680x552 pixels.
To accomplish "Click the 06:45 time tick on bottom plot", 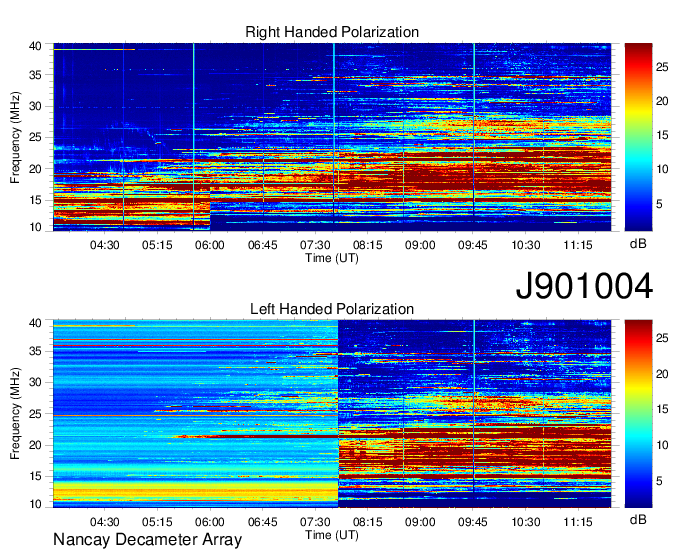I will pyautogui.click(x=262, y=522).
